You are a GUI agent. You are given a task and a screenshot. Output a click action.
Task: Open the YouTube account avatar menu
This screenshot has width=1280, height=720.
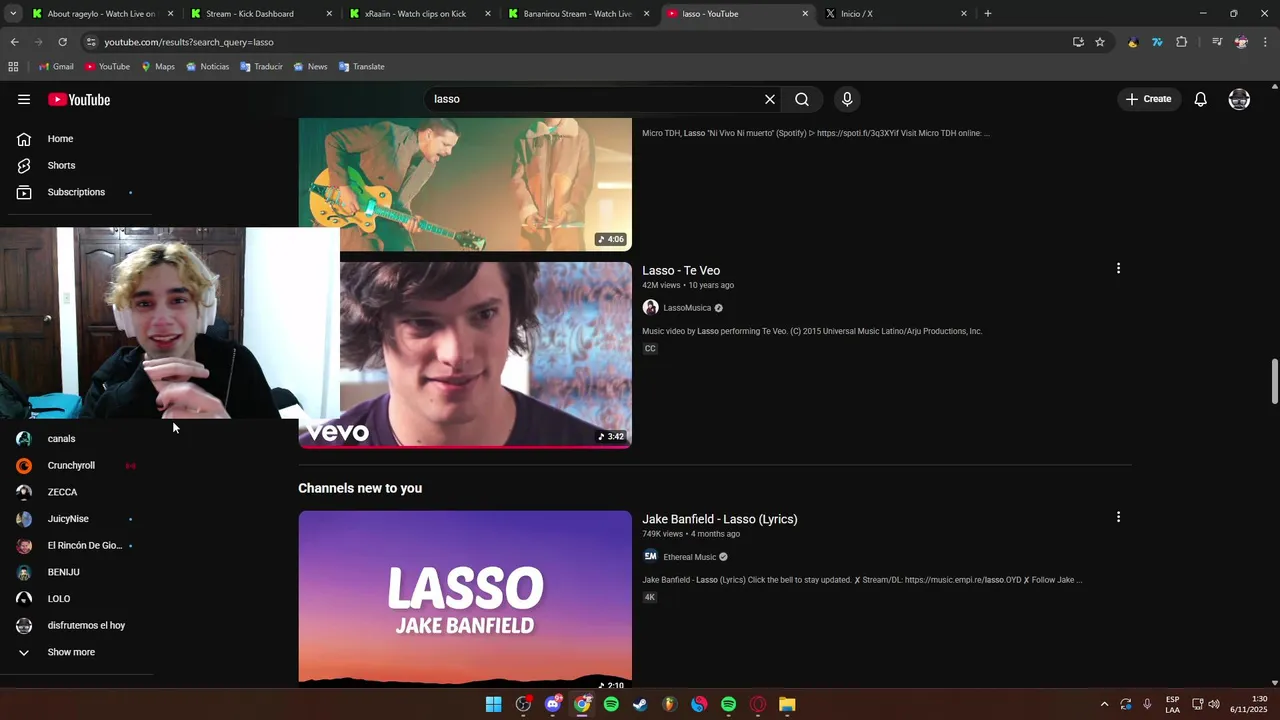point(1239,99)
